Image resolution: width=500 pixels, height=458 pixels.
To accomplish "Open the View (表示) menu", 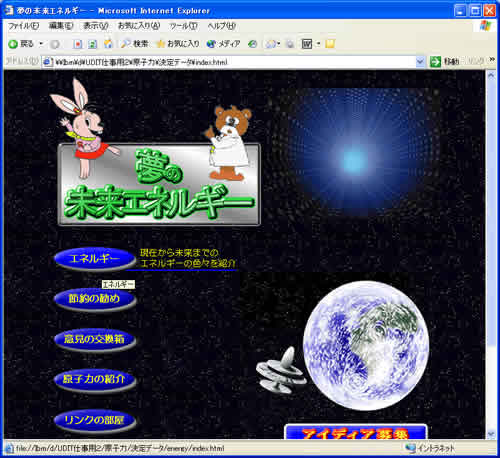I will point(96,26).
